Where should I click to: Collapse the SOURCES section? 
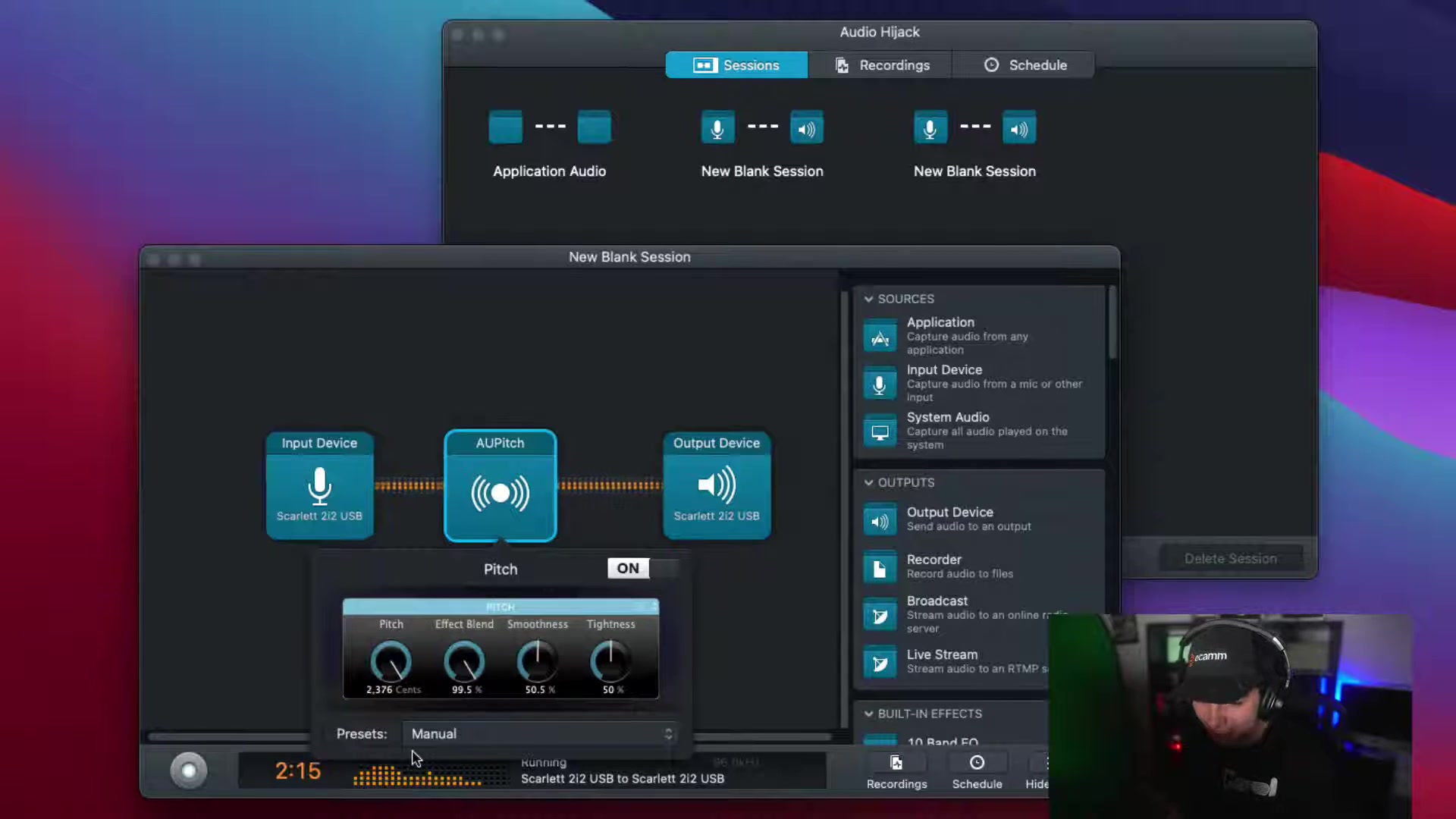point(869,299)
